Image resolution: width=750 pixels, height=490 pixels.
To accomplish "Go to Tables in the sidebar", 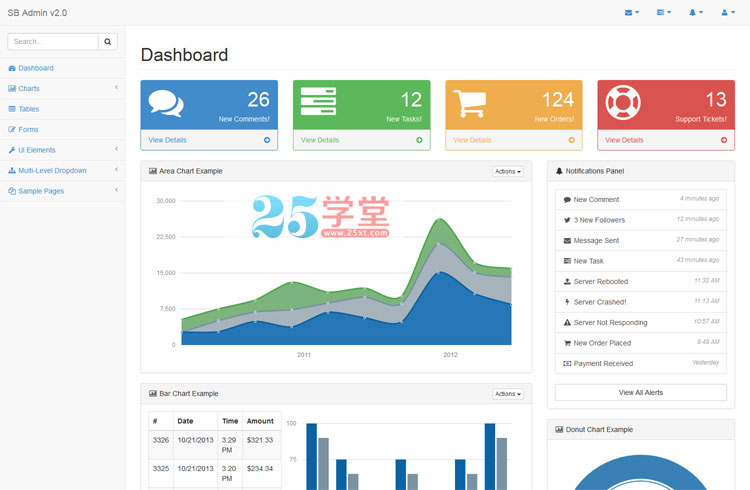I will 62,109.
